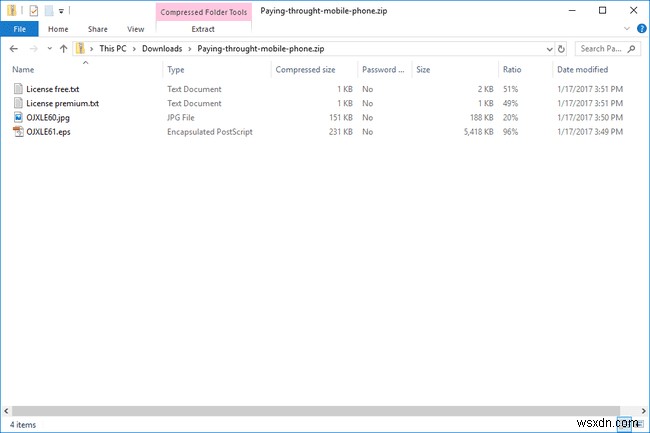Select the file name OJXLE61.eps

pyautogui.click(x=49, y=132)
